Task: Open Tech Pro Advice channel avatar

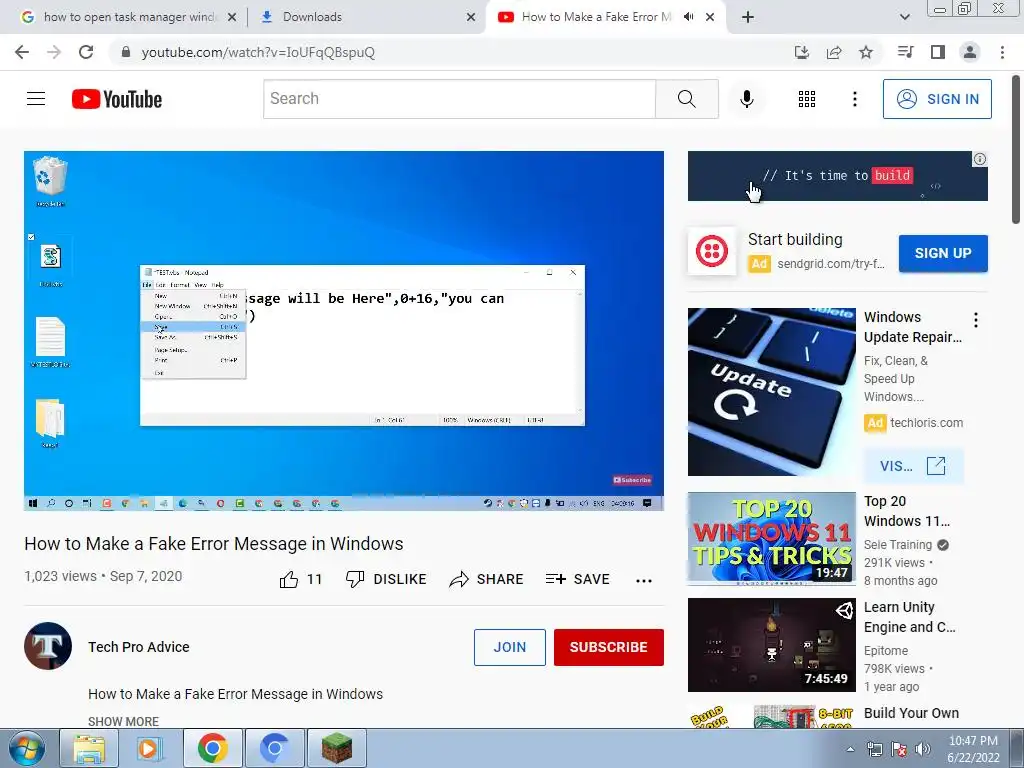Action: (48, 646)
